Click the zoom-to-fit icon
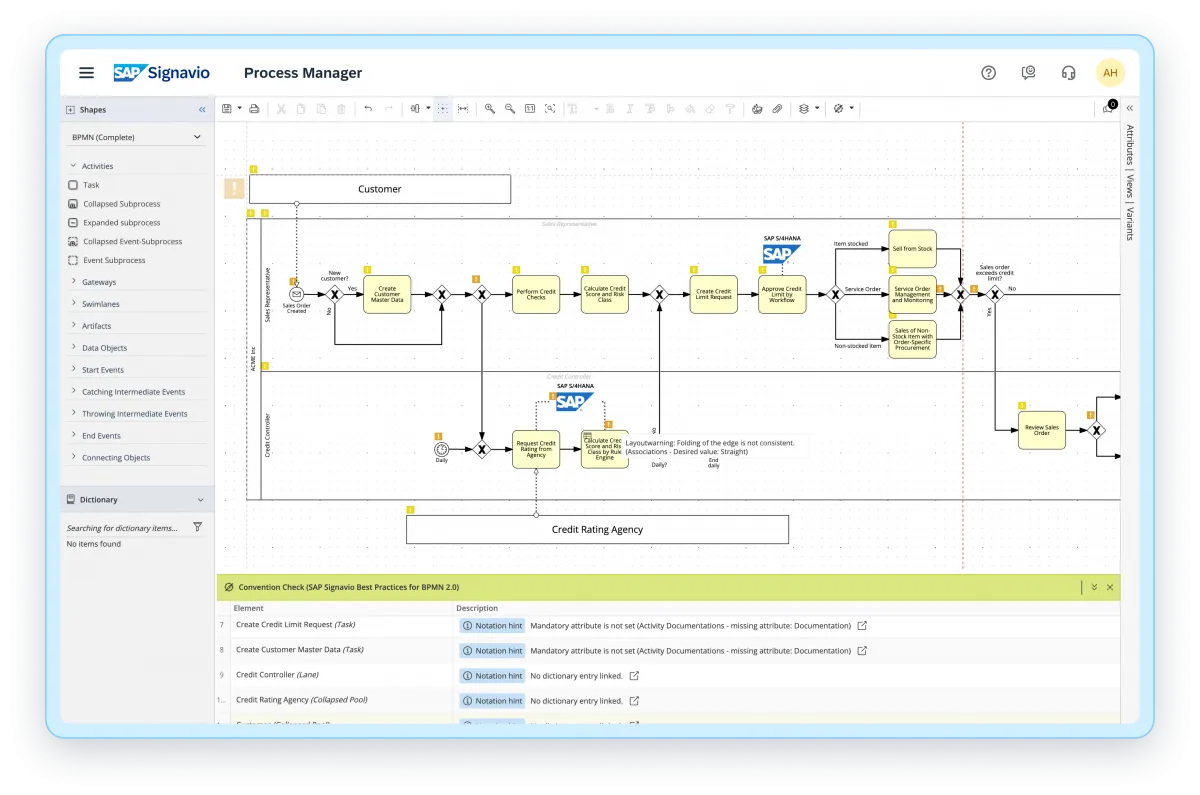This screenshot has height=795, width=1200. point(550,108)
